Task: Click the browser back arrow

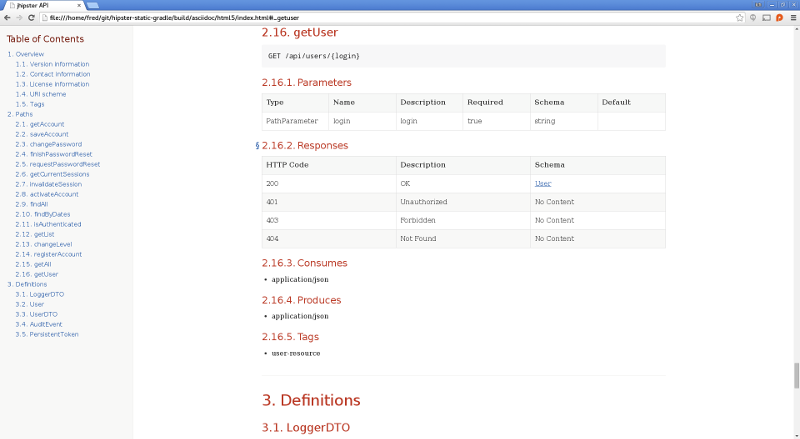Action: coord(8,18)
